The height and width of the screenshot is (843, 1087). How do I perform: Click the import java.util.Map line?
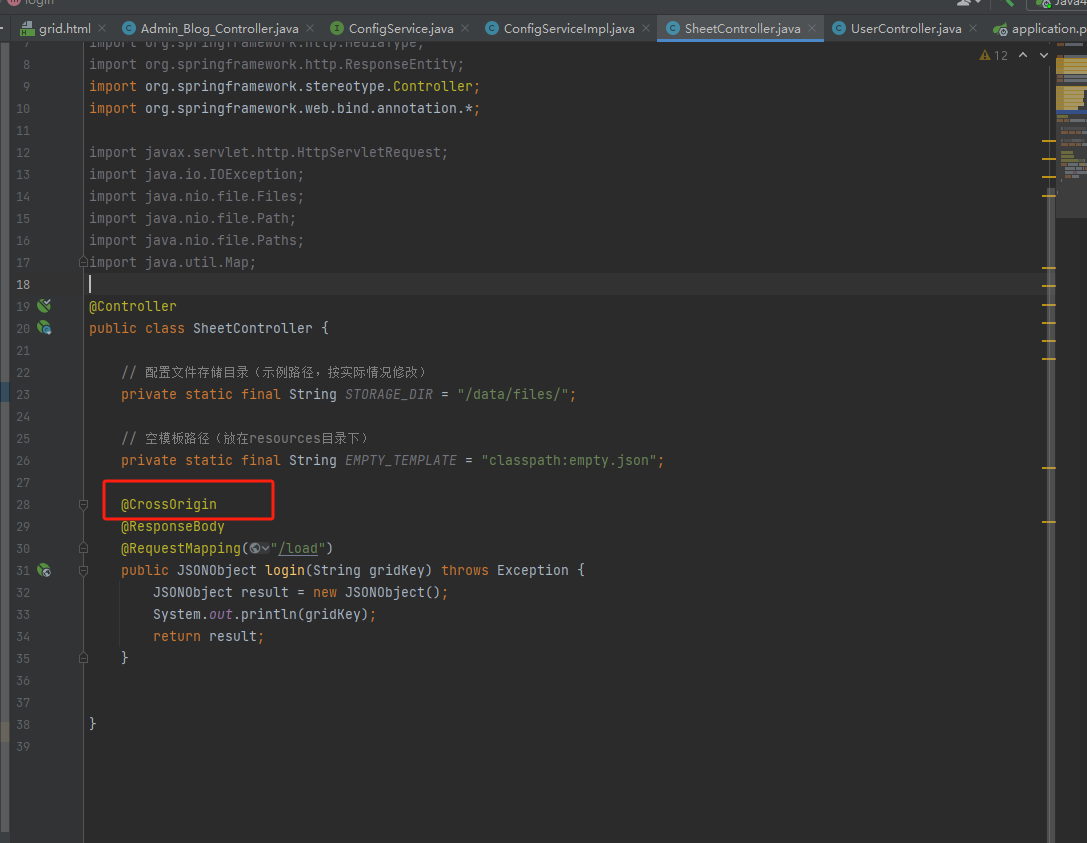[173, 262]
